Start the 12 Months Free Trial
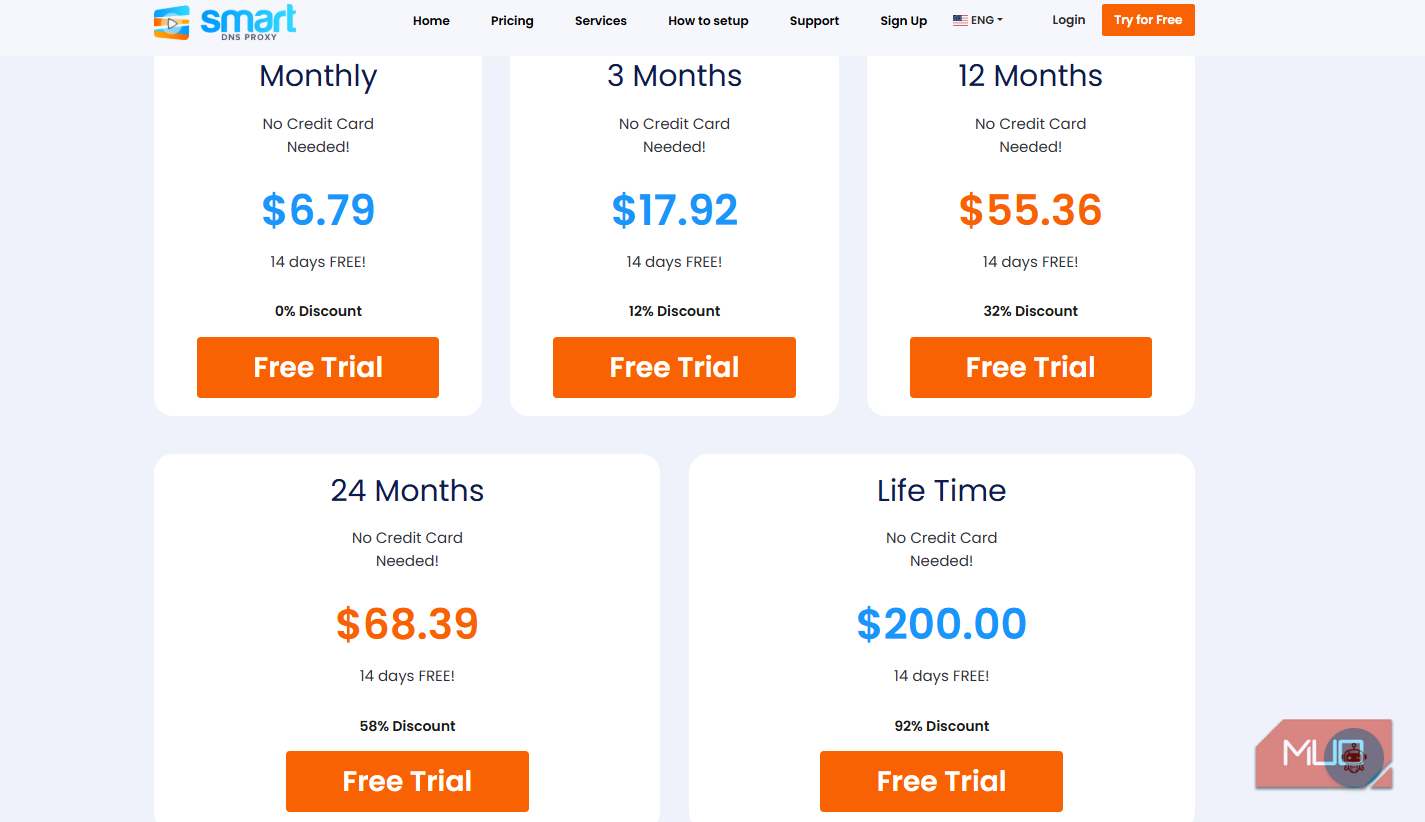1425x822 pixels. pos(1030,367)
